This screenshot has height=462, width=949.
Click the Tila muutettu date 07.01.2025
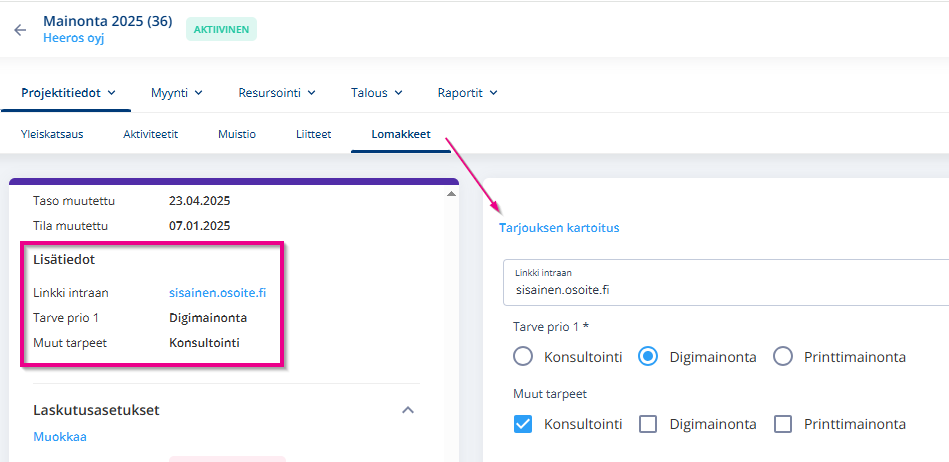click(x=200, y=226)
